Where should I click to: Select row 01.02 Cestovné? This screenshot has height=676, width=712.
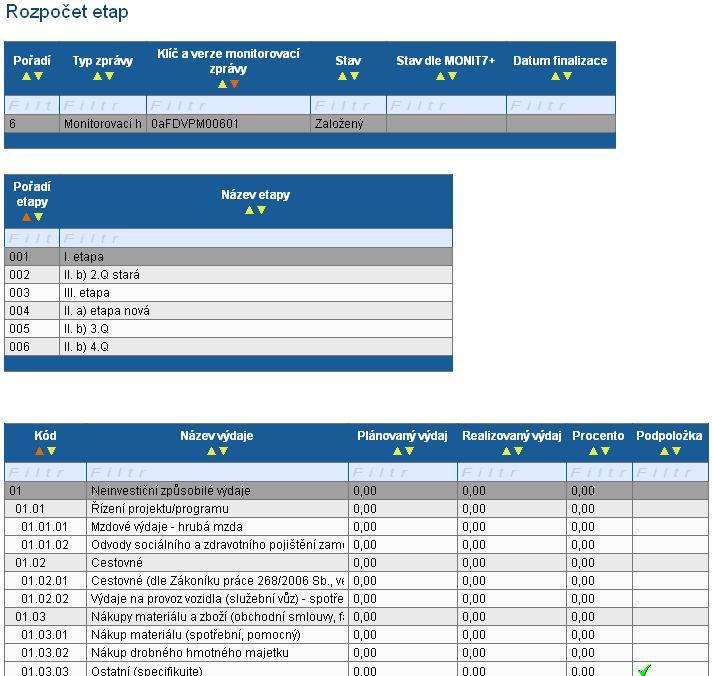pos(356,563)
